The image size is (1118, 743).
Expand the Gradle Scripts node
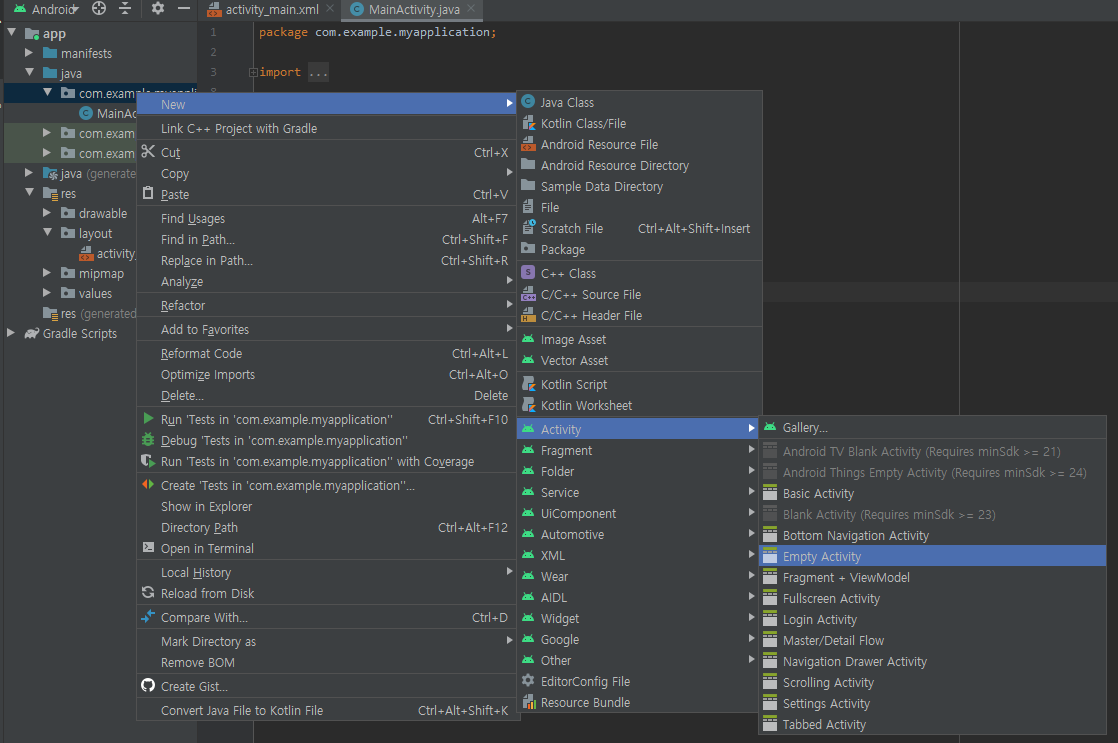pyautogui.click(x=11, y=332)
